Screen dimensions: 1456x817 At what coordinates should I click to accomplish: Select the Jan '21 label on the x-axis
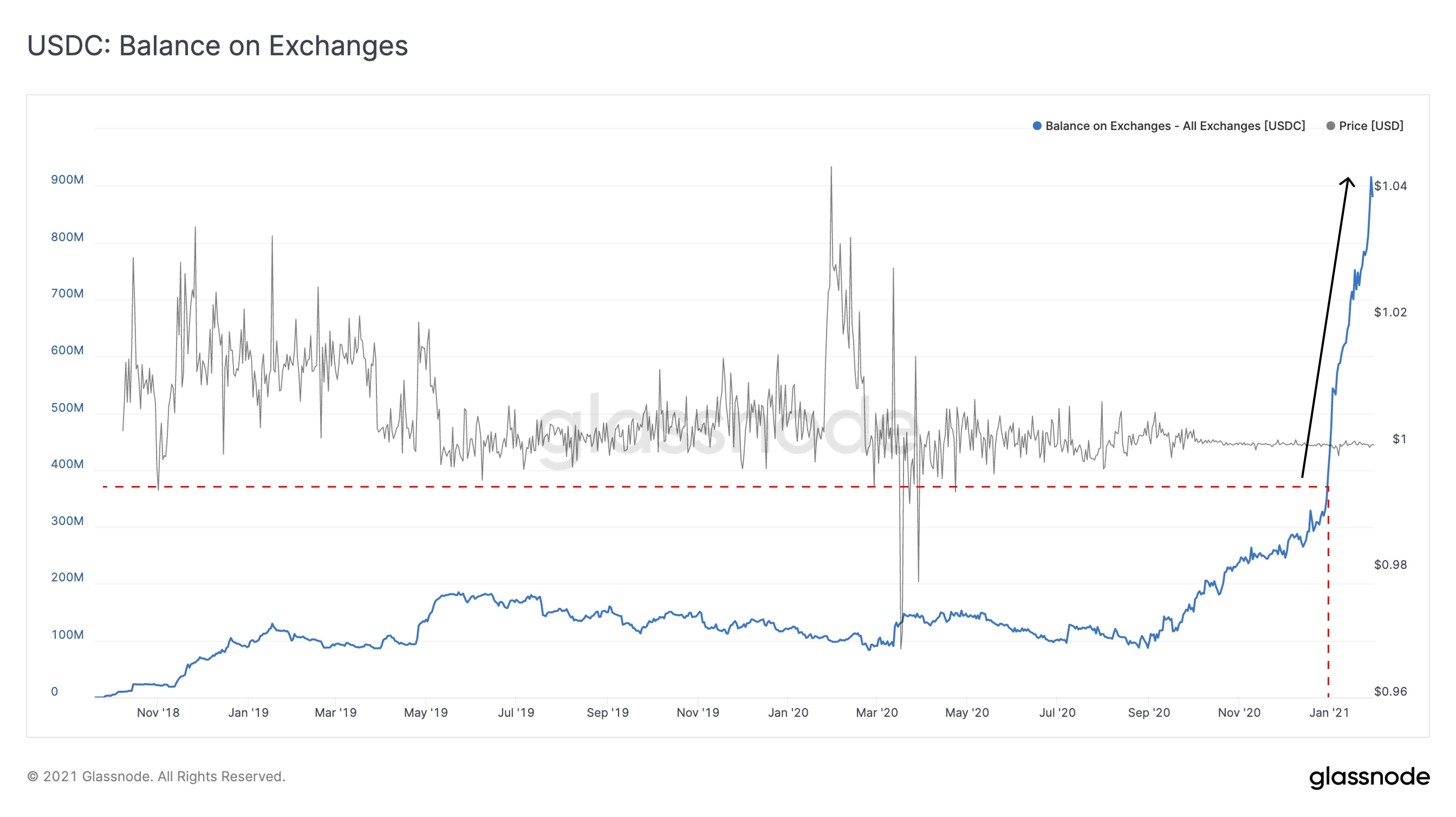tap(1328, 712)
